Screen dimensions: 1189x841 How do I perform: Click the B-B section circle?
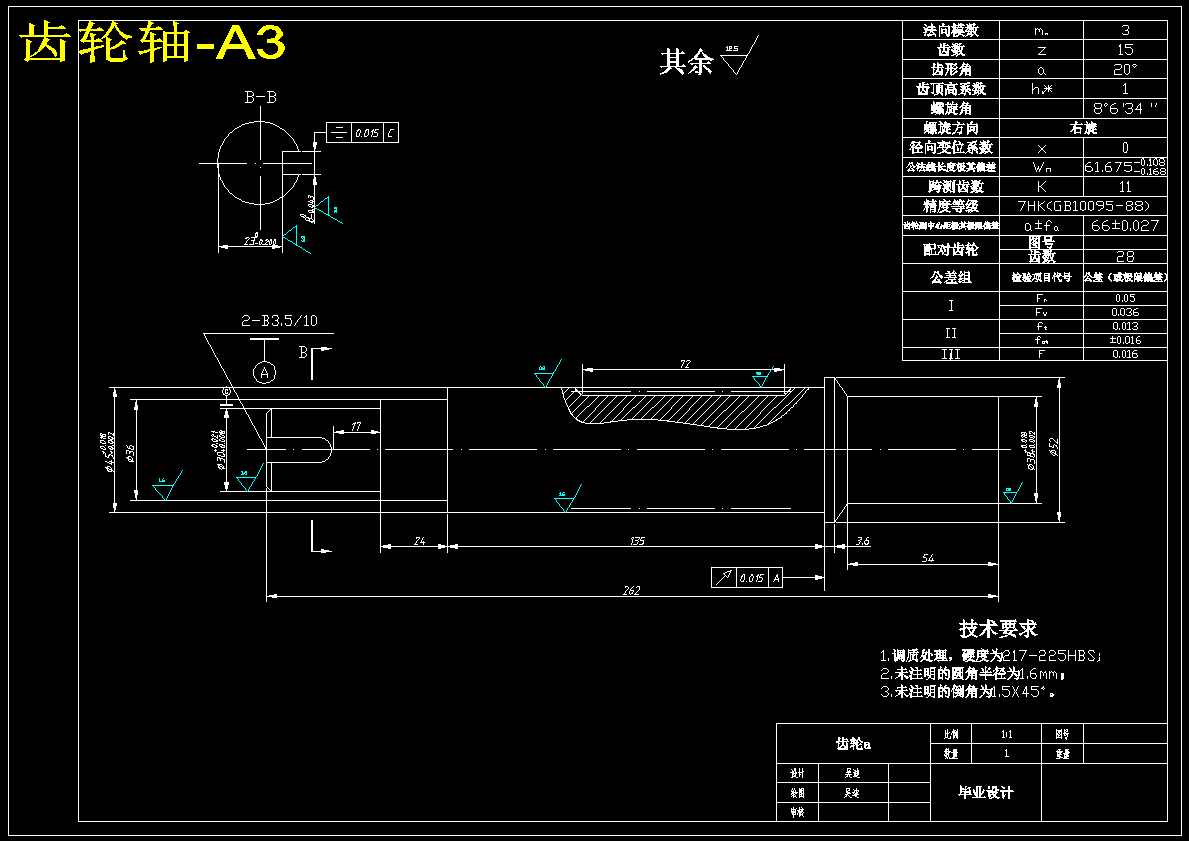click(x=259, y=162)
